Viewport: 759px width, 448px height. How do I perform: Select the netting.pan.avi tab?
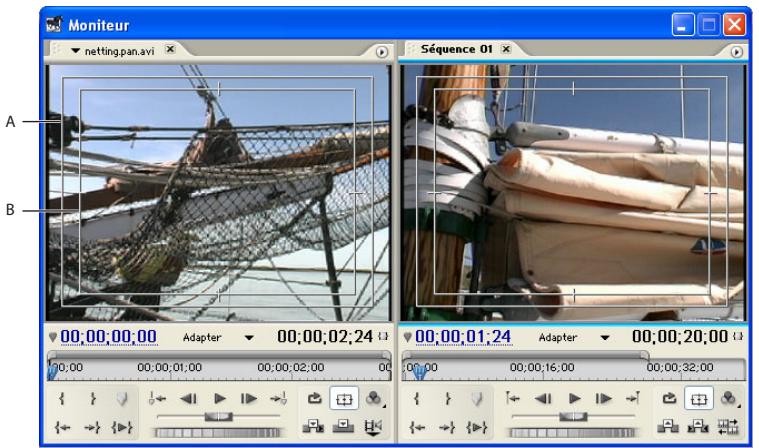tap(120, 51)
